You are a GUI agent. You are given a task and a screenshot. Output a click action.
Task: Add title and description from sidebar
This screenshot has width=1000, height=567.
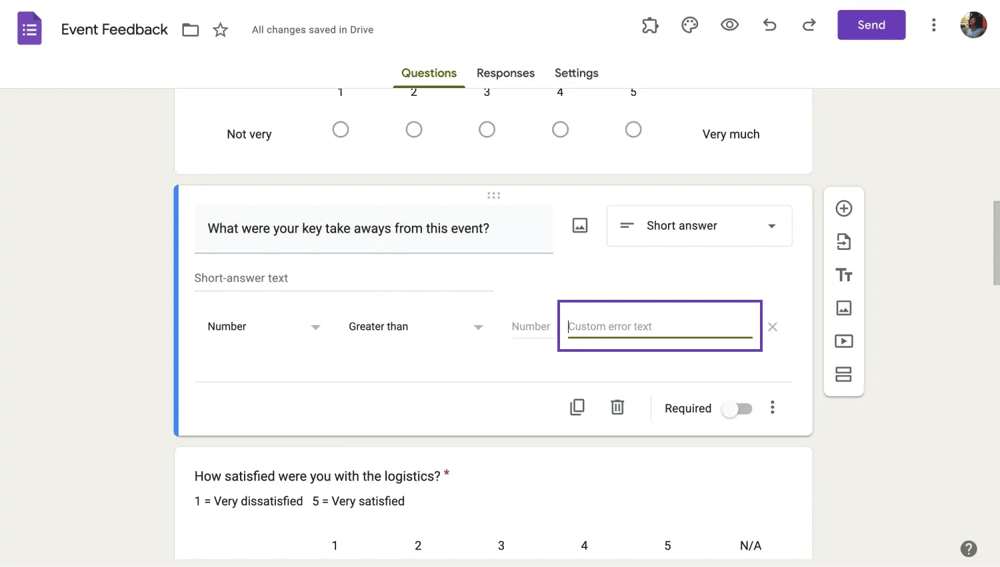click(x=844, y=275)
